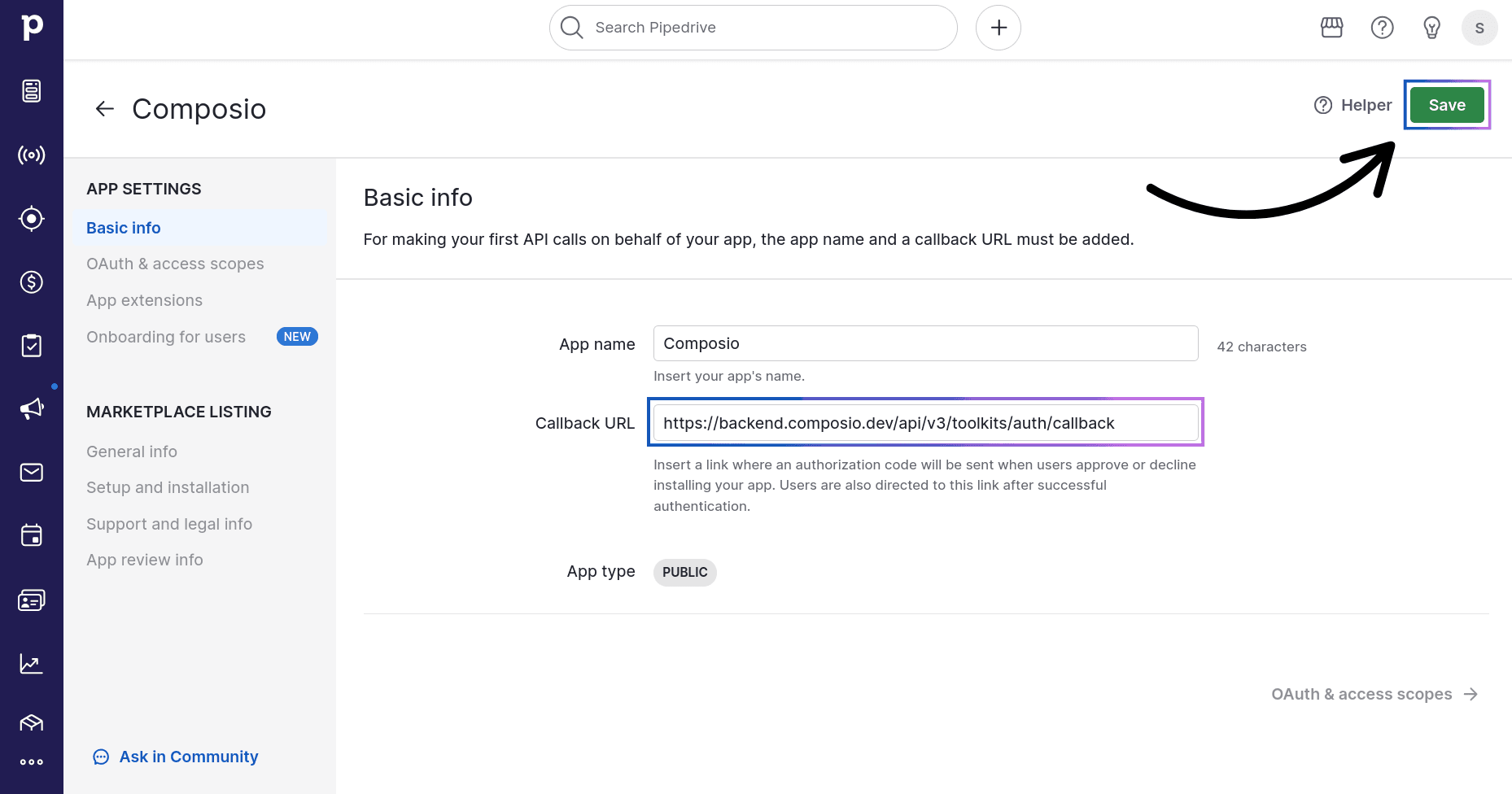The width and height of the screenshot is (1512, 794).
Task: Go to next step OAuth & access scopes
Action: tap(1375, 694)
